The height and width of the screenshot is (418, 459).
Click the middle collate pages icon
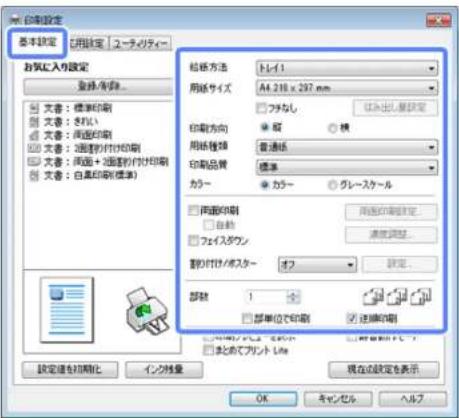(x=397, y=296)
